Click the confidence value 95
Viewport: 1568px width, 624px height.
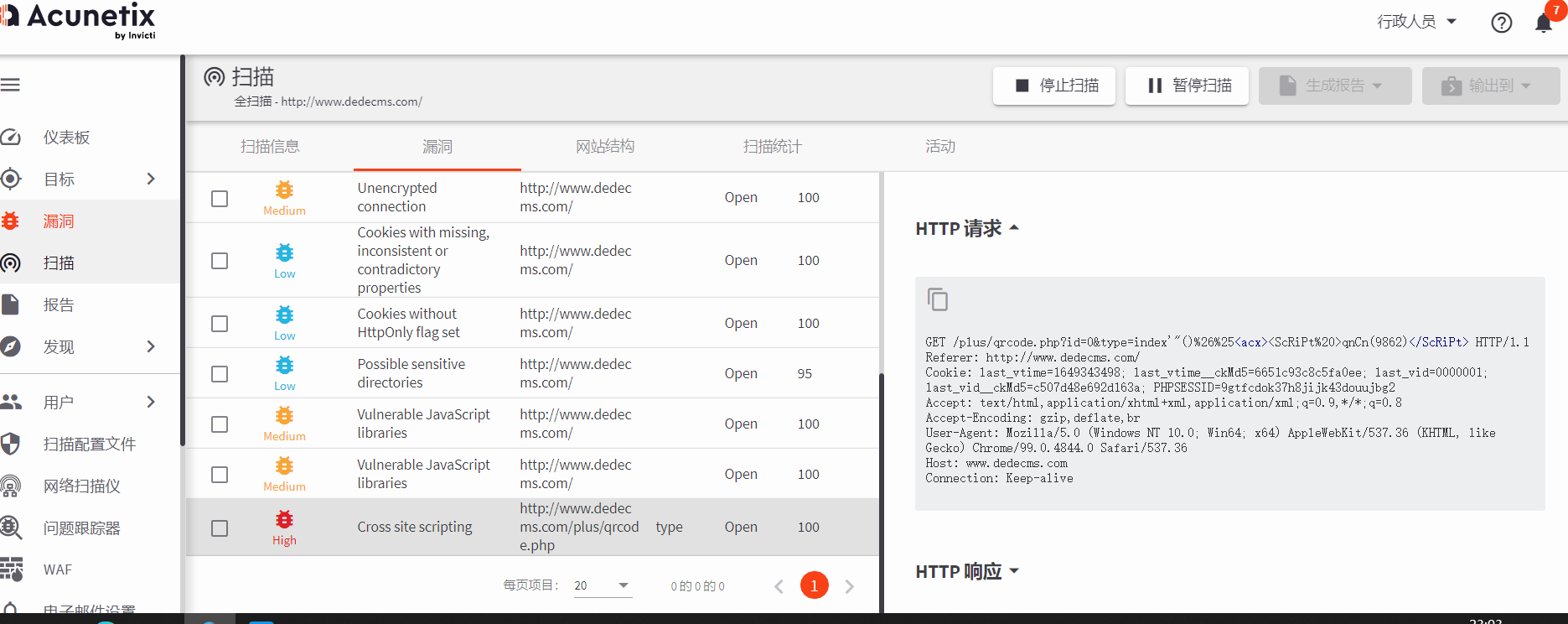click(x=805, y=373)
